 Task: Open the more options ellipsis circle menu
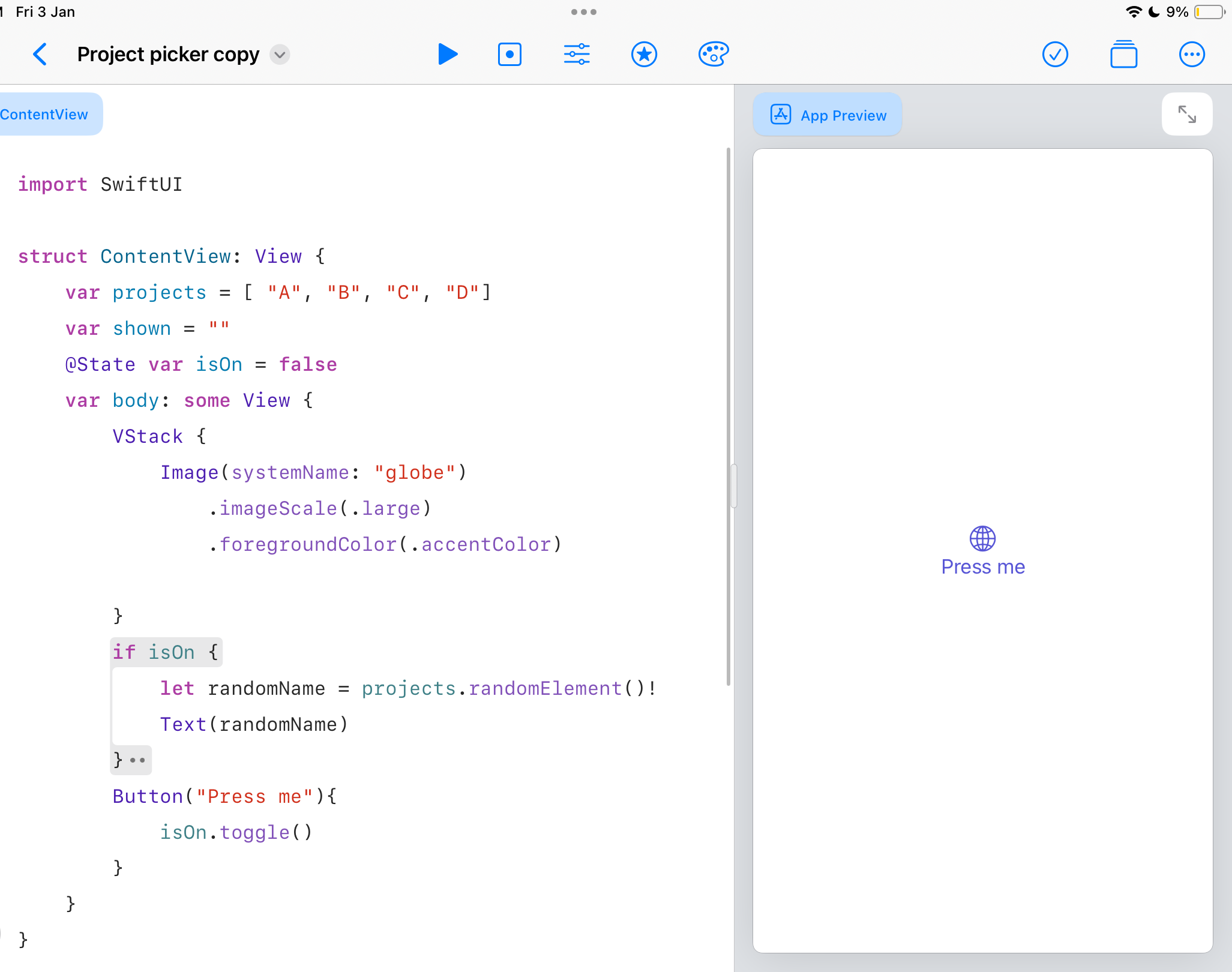click(1192, 55)
